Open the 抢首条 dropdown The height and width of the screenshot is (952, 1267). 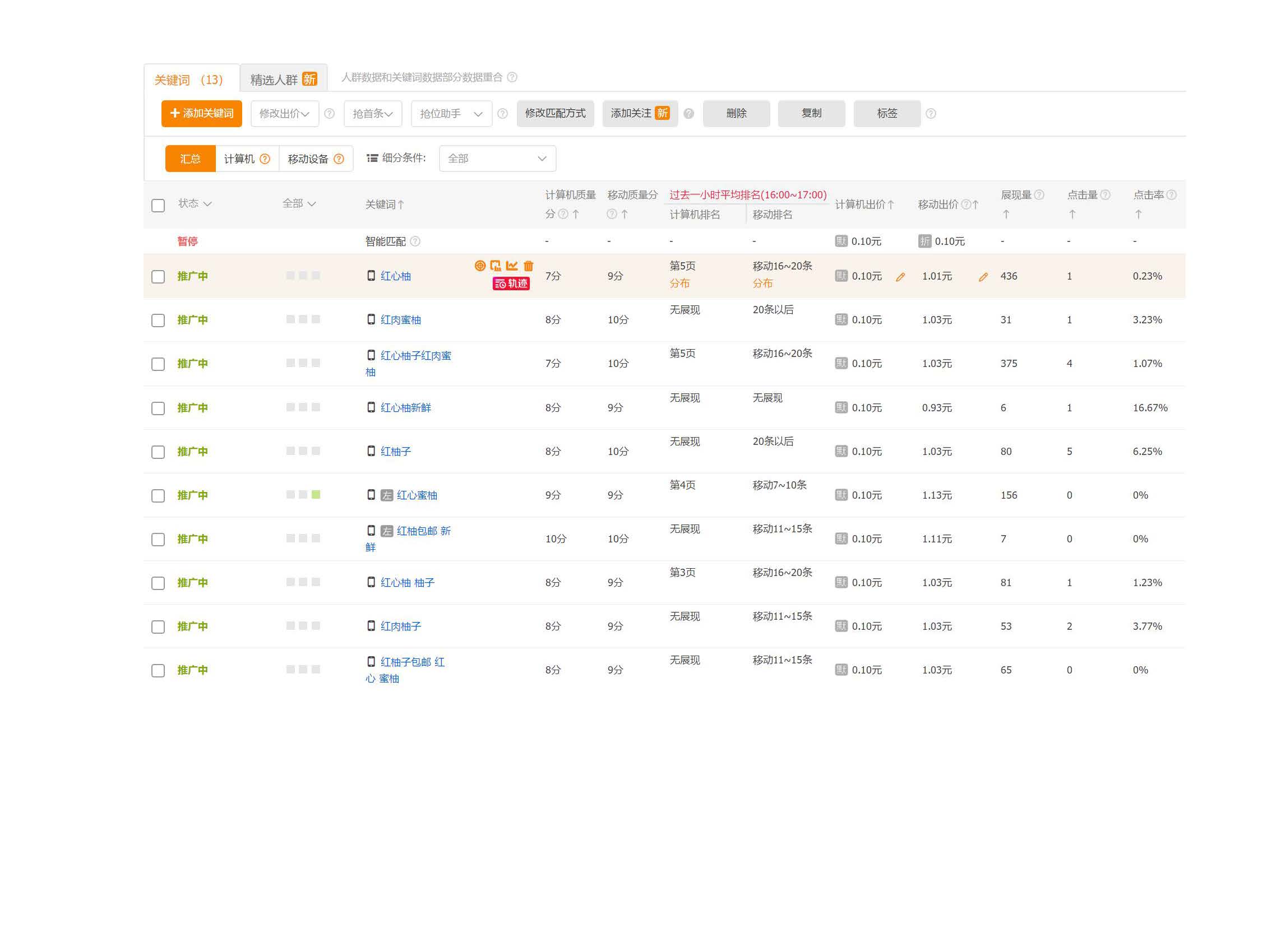pyautogui.click(x=373, y=114)
